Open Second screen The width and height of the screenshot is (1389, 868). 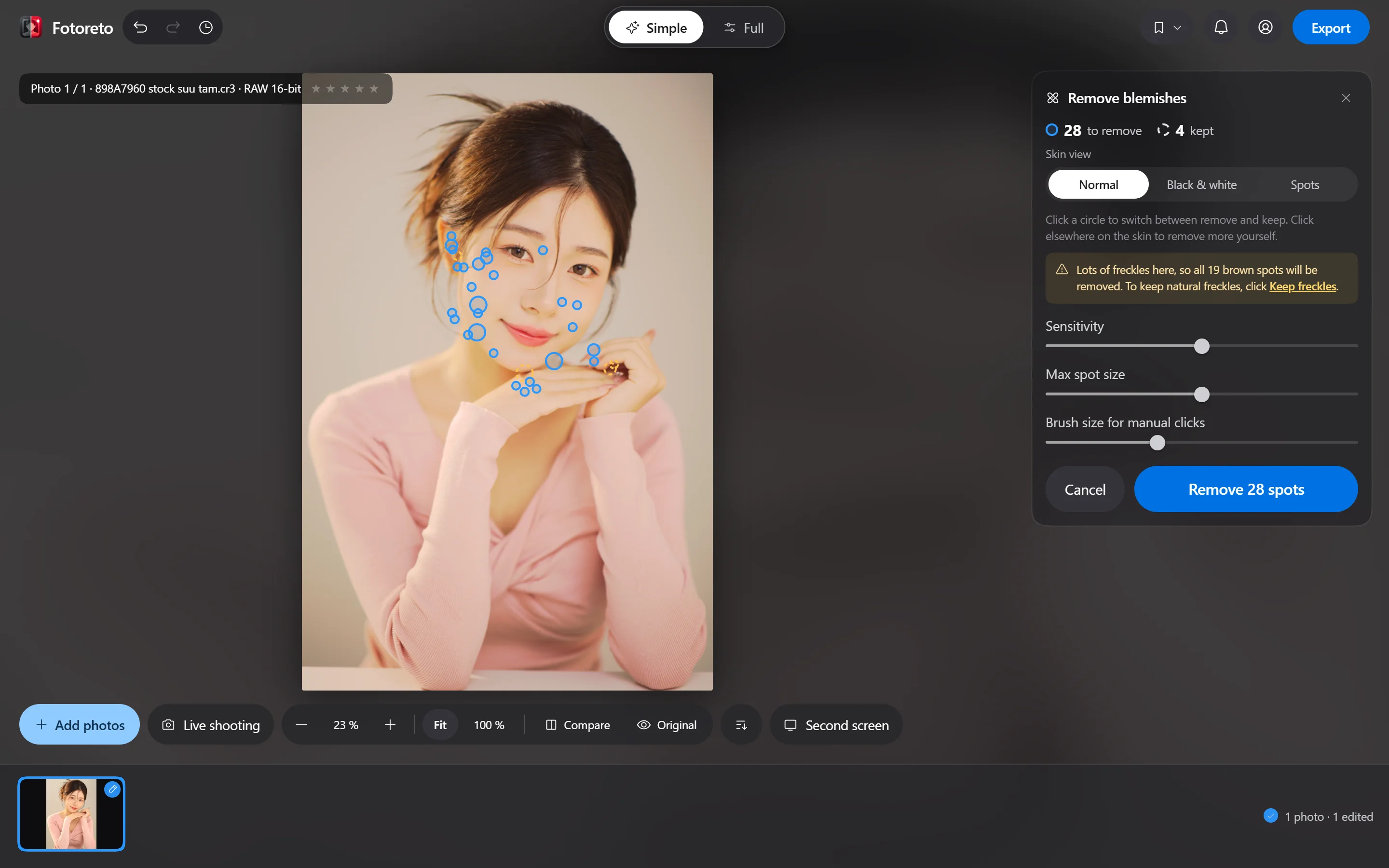(836, 725)
